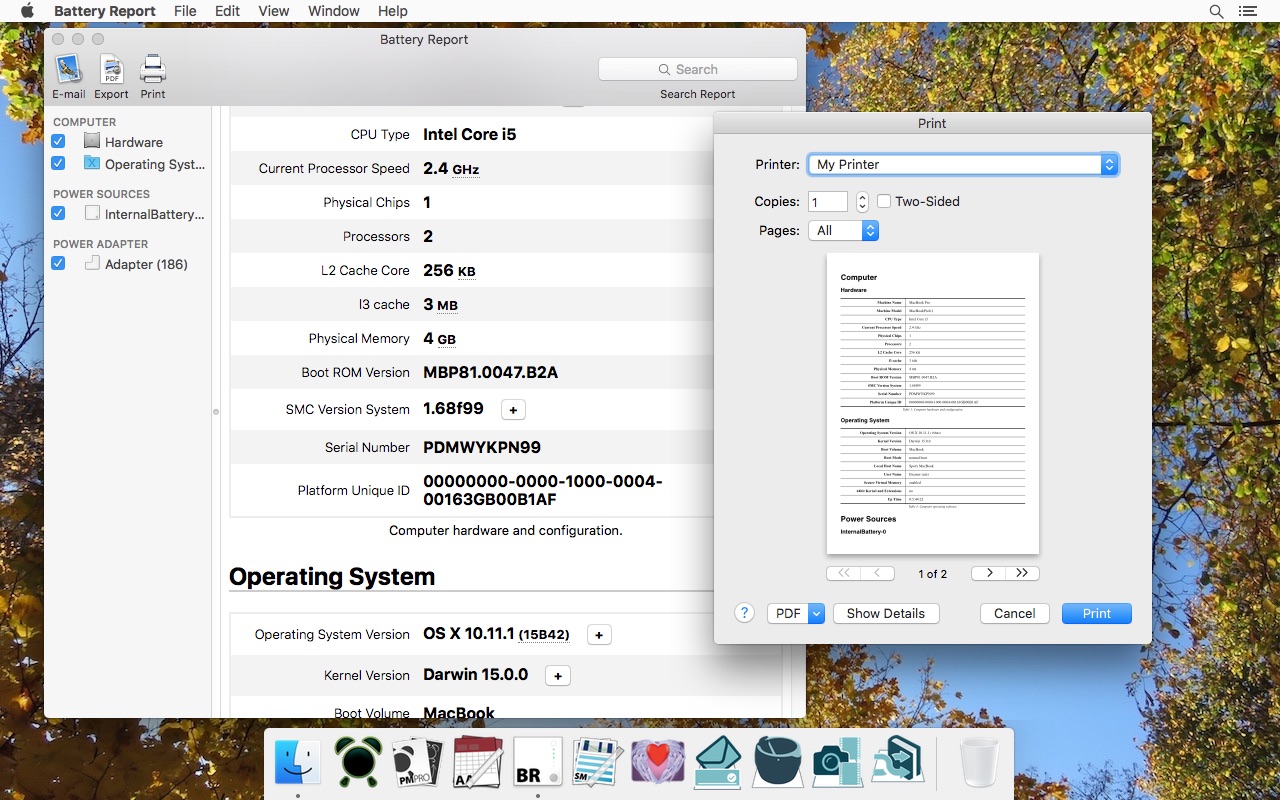Open Notification Center icon
This screenshot has width=1280, height=800.
pos(1247,11)
